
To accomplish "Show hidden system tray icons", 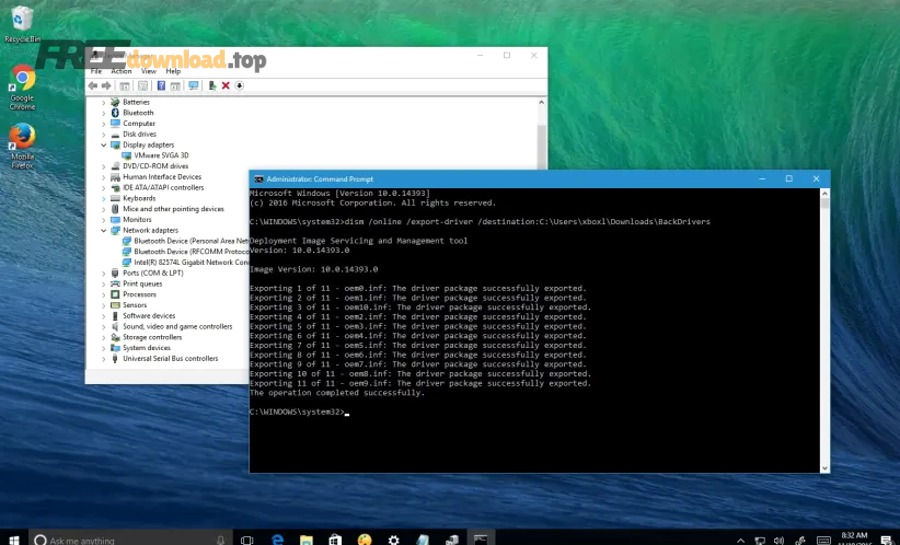I will coord(740,540).
